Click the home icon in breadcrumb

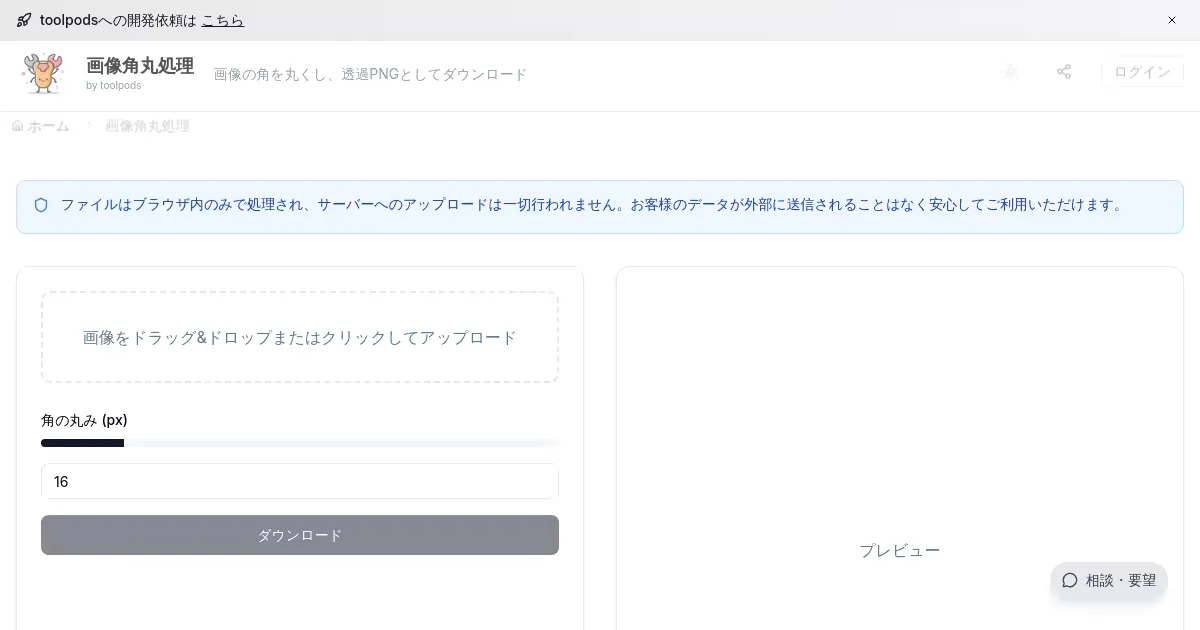tap(17, 126)
